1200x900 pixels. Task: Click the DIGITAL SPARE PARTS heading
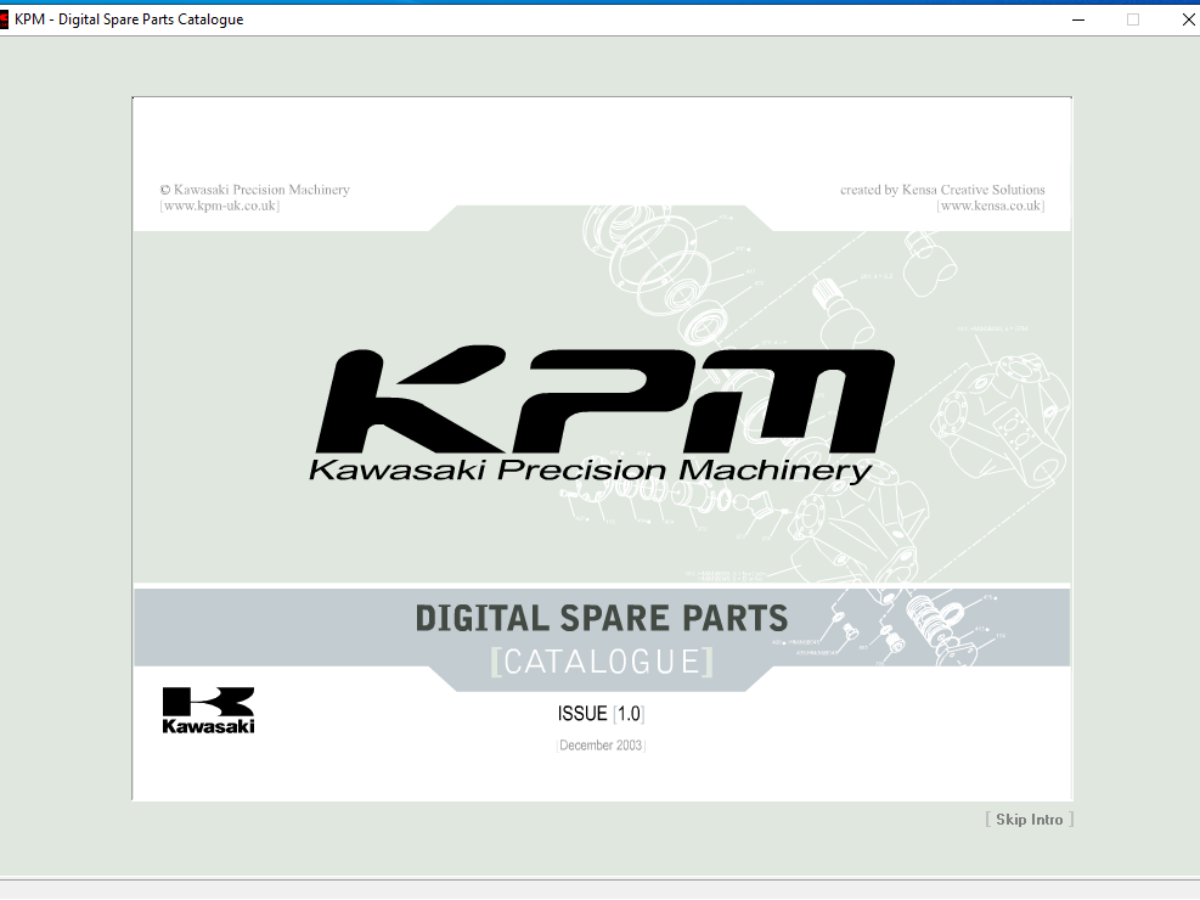pos(602,619)
